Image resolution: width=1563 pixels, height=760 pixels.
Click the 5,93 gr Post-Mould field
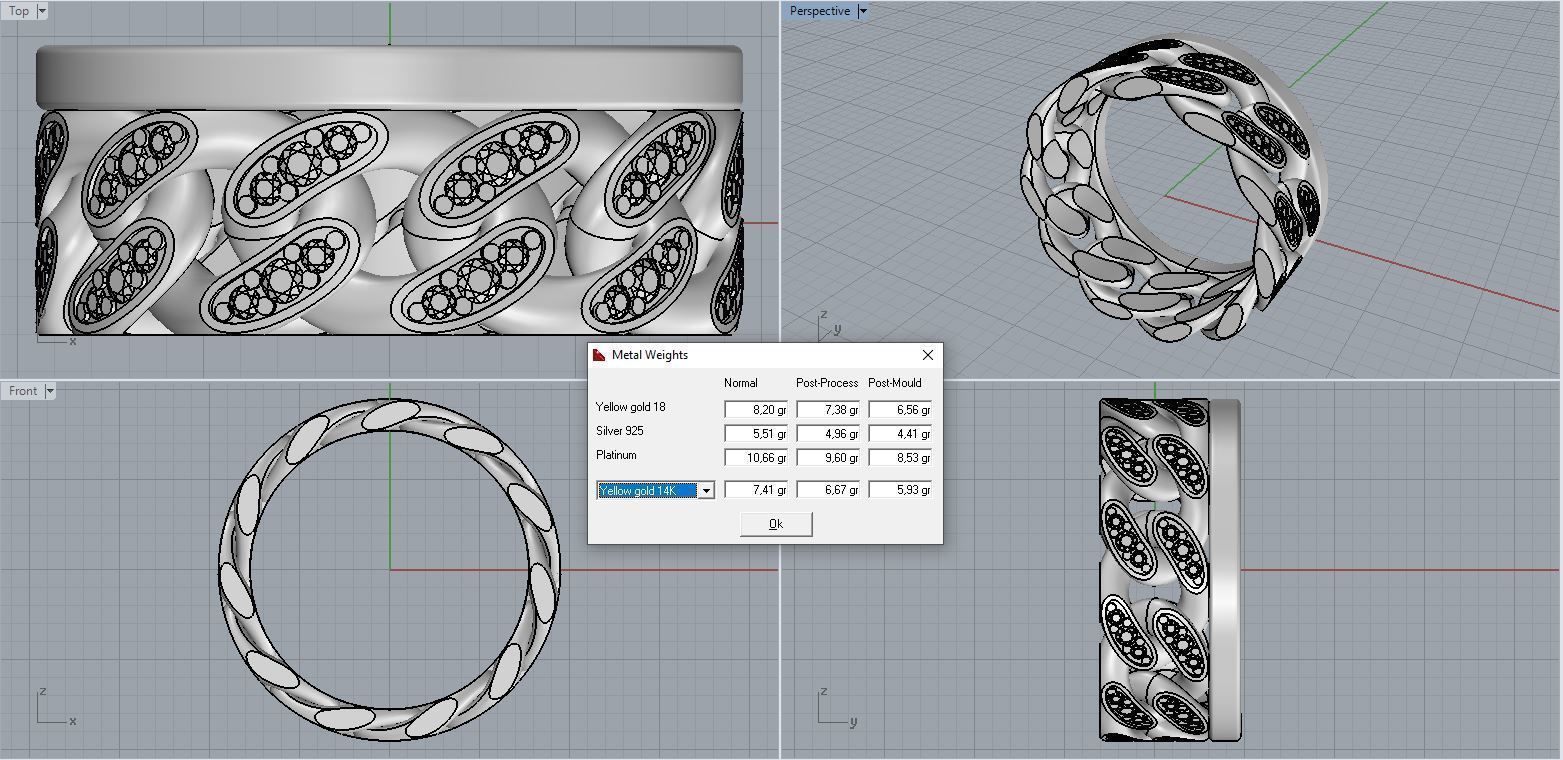pyautogui.click(x=900, y=489)
